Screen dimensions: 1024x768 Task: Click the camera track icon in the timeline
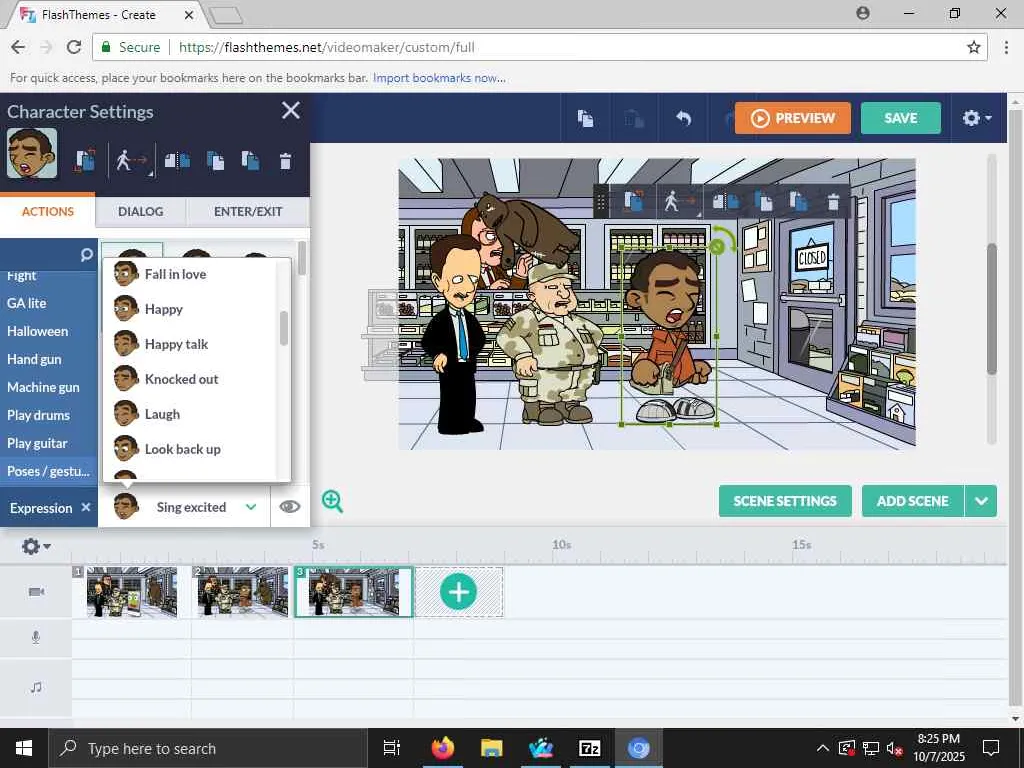(37, 592)
